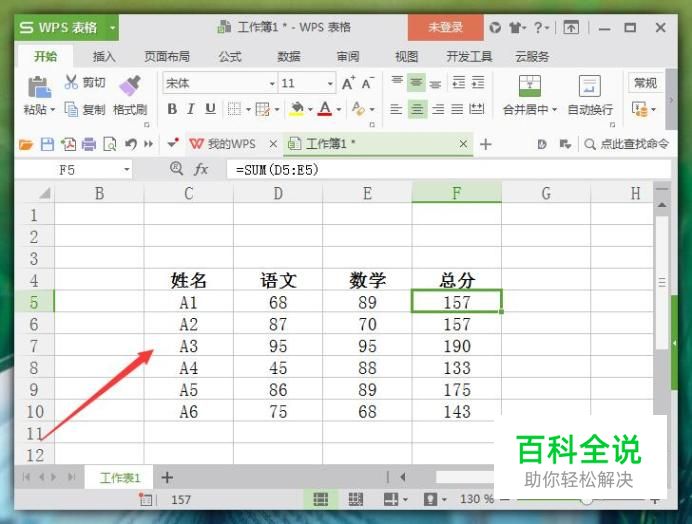Screen dimensions: 692x524
Task: Export to PDF icon
Action: pyautogui.click(x=68, y=144)
